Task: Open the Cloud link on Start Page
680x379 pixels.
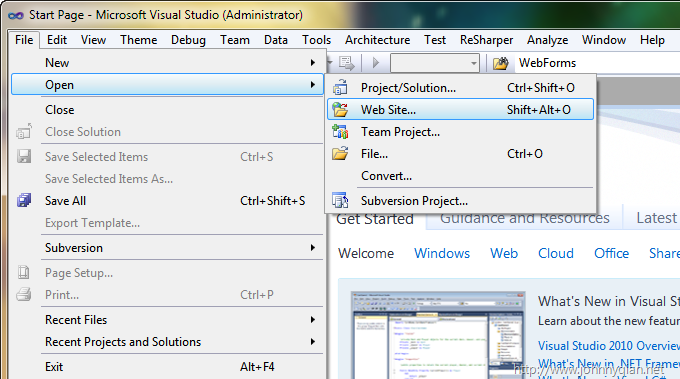Action: tap(556, 253)
